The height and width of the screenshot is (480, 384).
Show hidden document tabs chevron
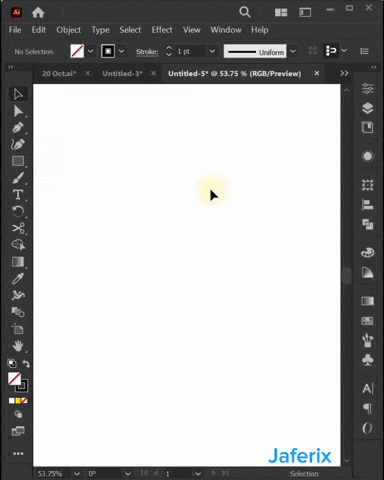tap(344, 73)
